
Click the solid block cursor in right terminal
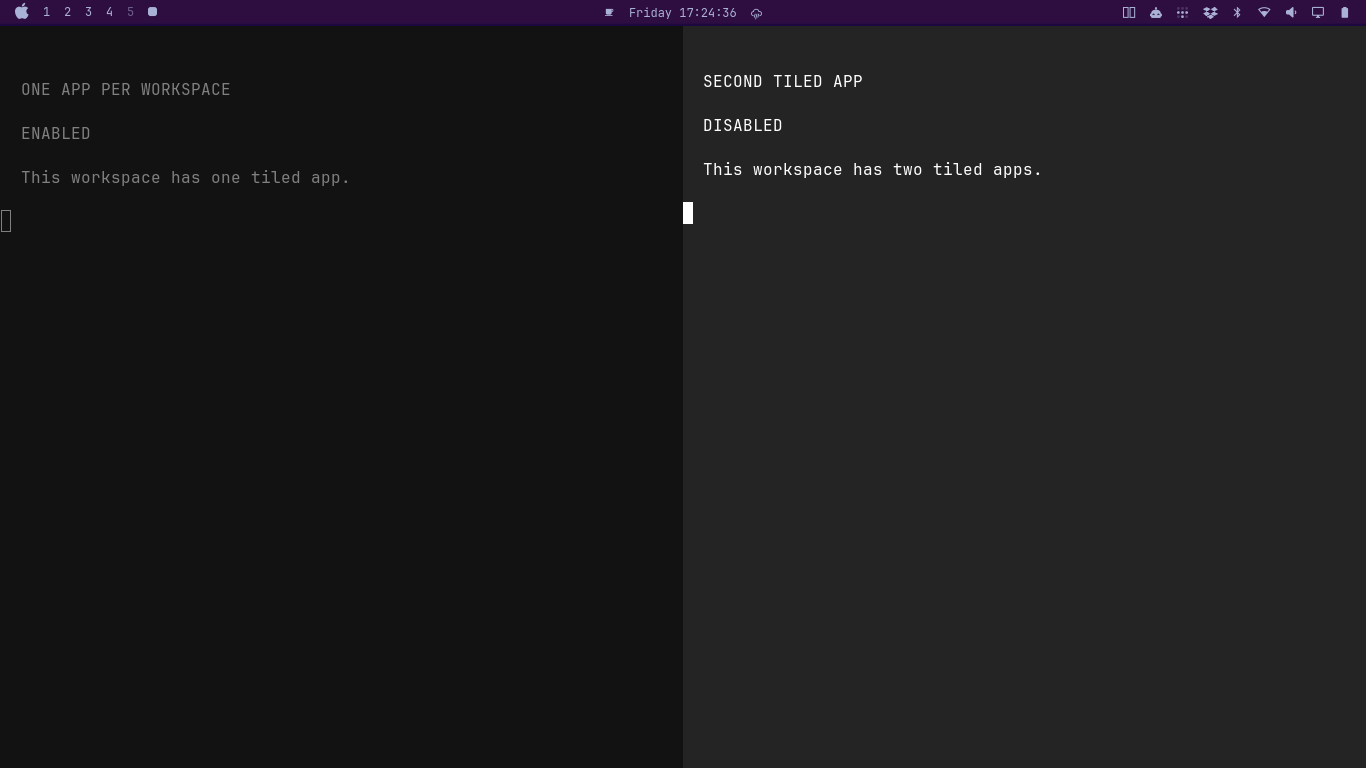click(x=688, y=213)
